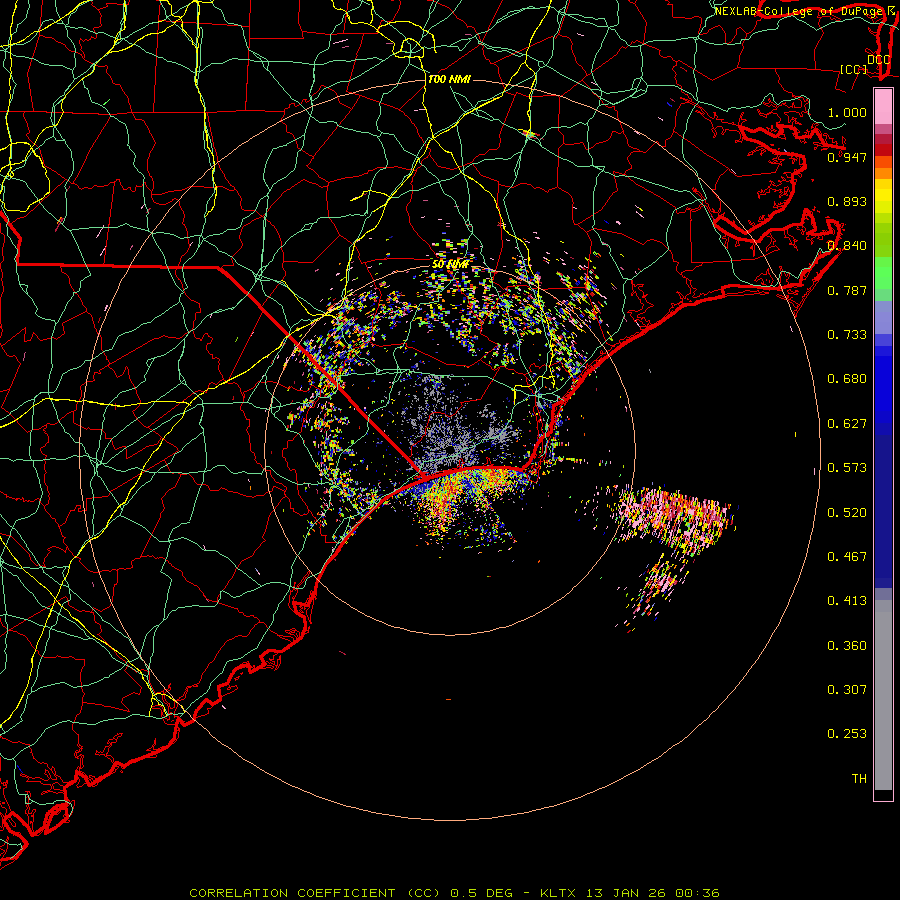Select the 0.253 scale value
900x900 pixels.
847,734
